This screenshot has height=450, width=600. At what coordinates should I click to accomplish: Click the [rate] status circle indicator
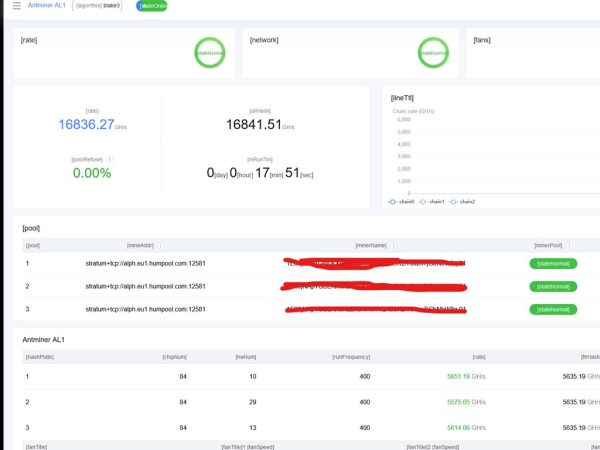(x=209, y=53)
